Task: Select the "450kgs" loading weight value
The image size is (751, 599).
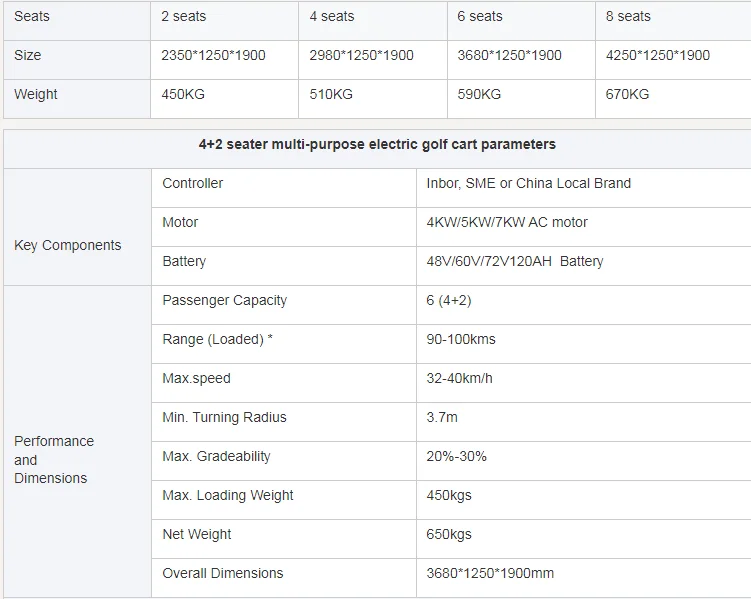Action: 449,495
